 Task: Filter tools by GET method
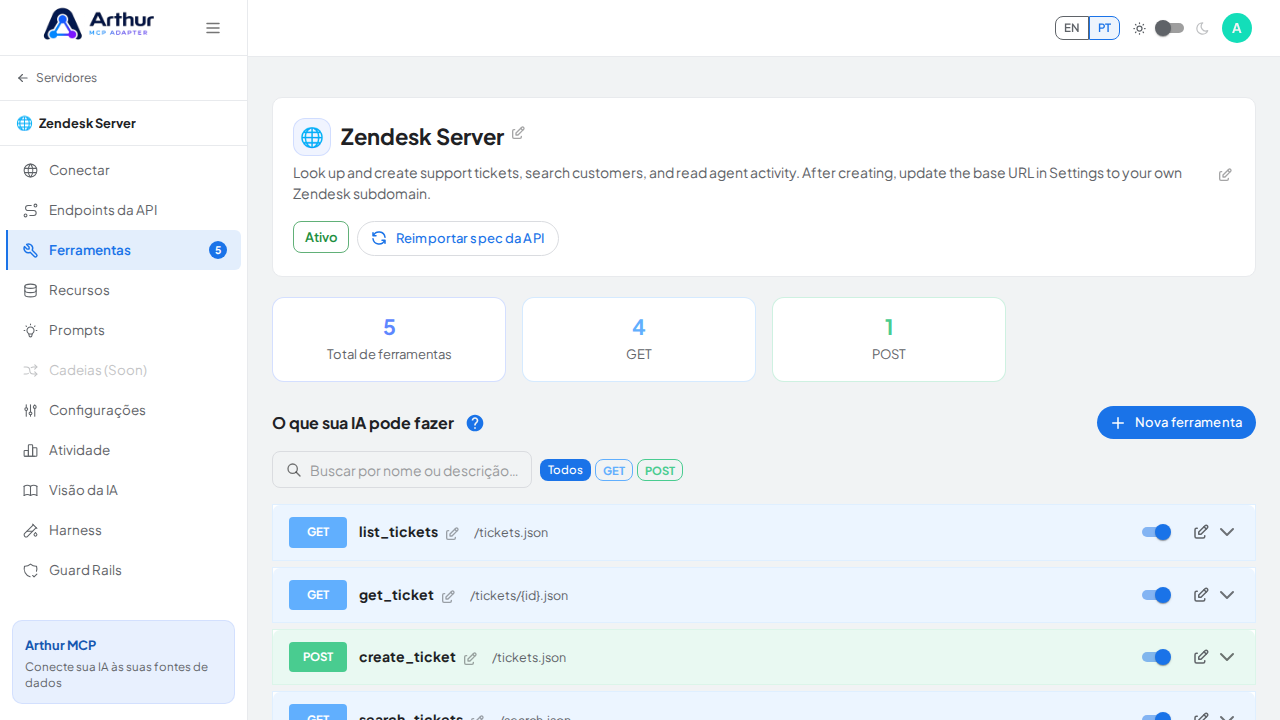tap(614, 470)
